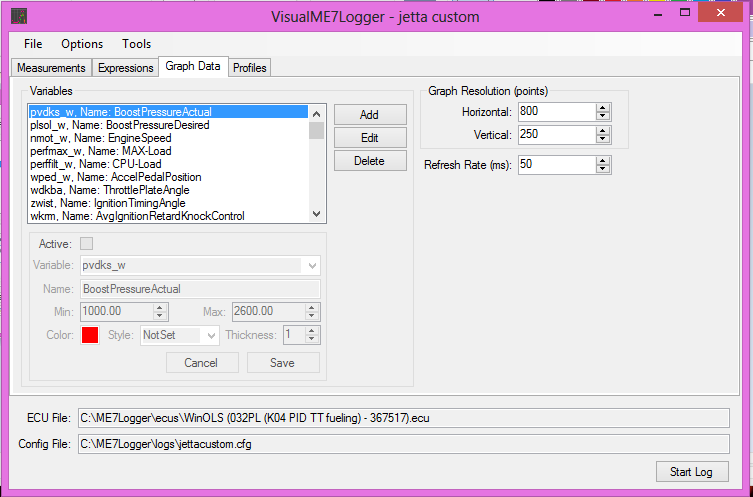
Task: Increase Refresh Rate with up arrow
Action: (603, 161)
